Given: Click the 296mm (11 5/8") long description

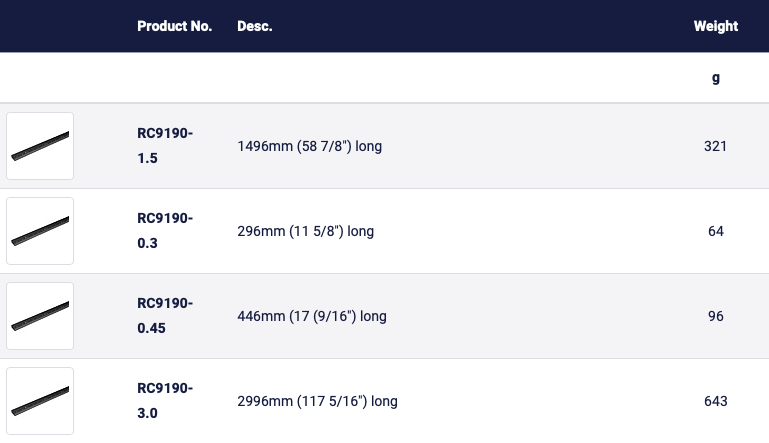Looking at the screenshot, I should [306, 231].
